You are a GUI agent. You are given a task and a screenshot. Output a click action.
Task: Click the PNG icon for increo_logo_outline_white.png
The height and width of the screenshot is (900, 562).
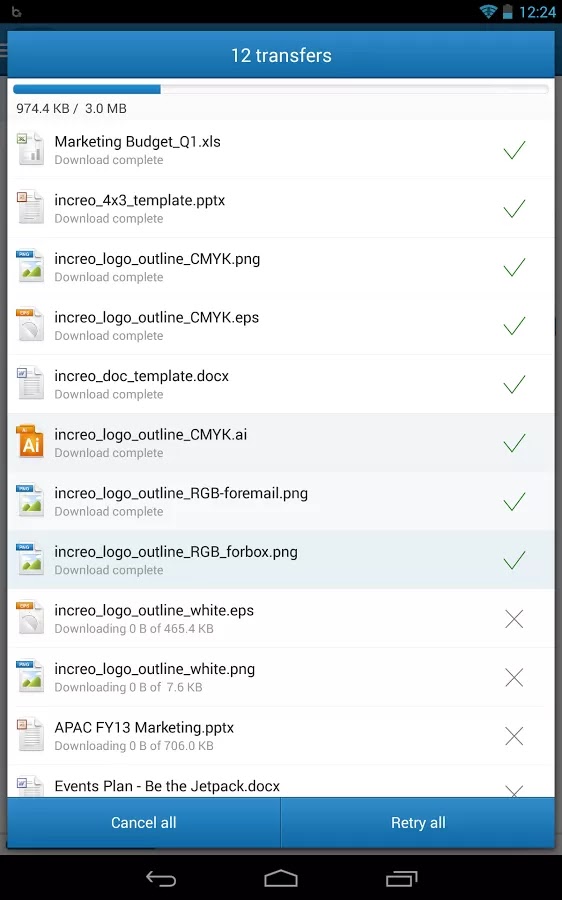pos(30,676)
